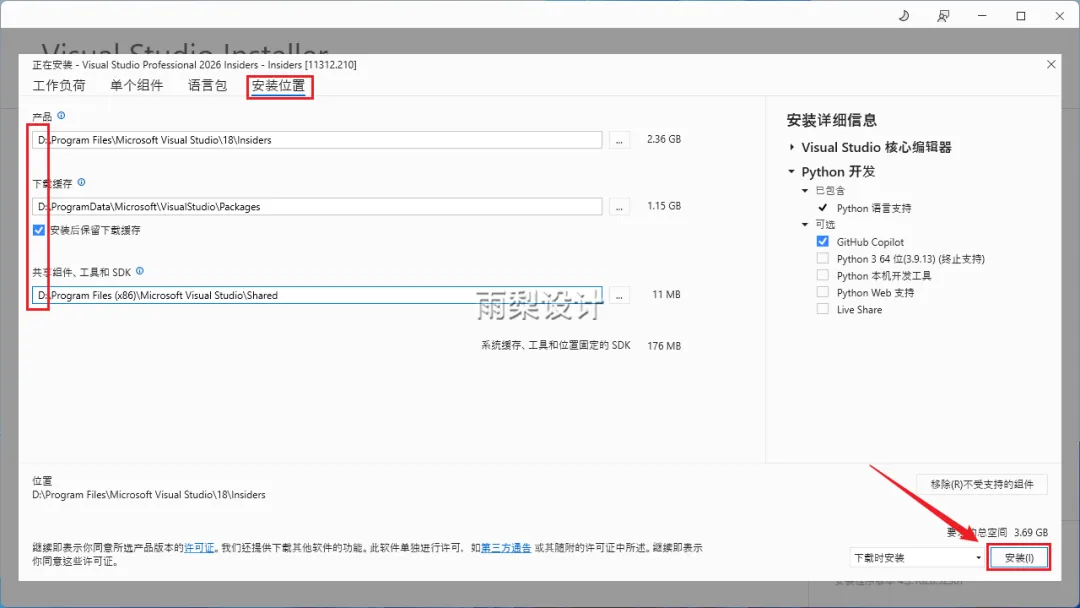Click Python 语言支持 included item
This screenshot has width=1080, height=608.
(x=873, y=208)
